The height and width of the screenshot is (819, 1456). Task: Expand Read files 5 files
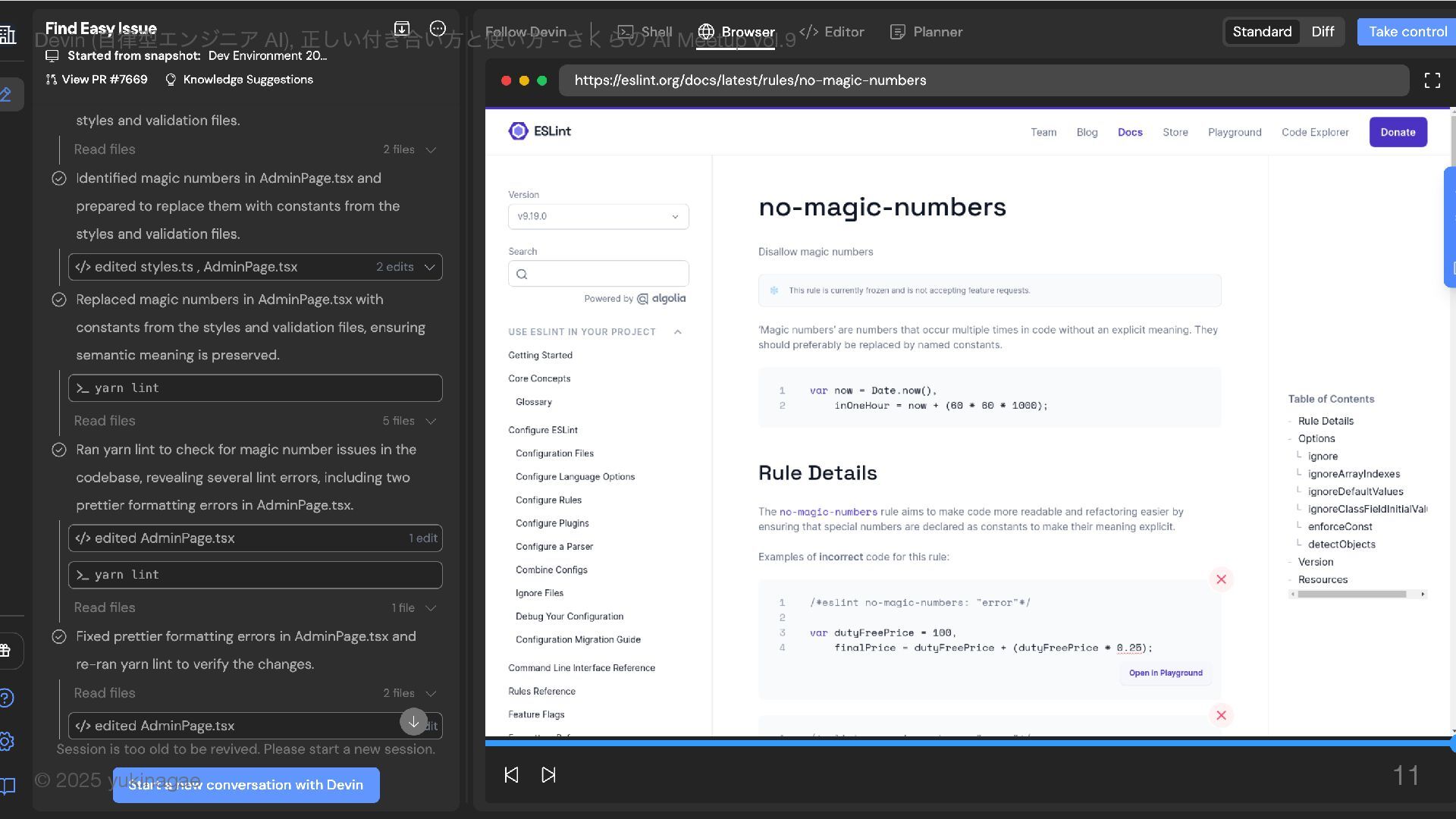(x=255, y=421)
